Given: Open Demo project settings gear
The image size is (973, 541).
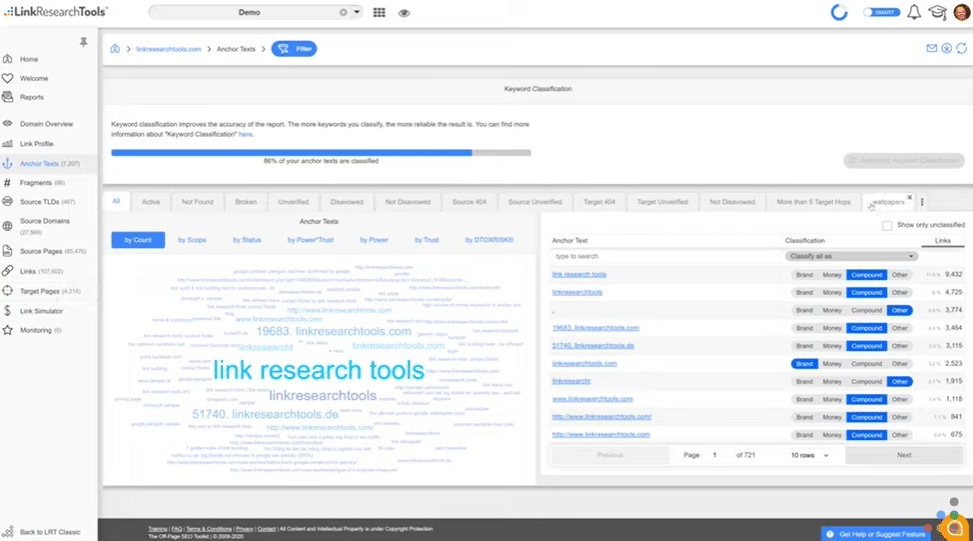Looking at the screenshot, I should [343, 12].
